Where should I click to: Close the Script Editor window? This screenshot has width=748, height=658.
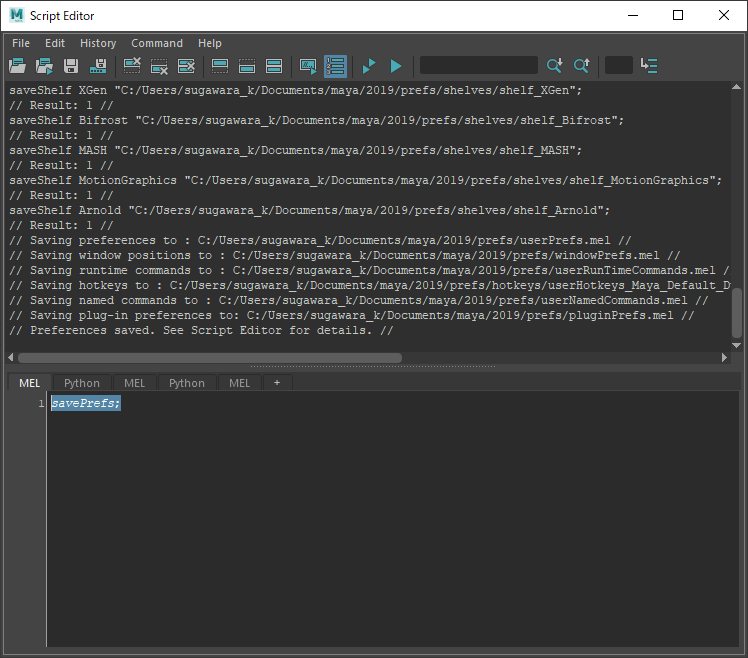(723, 15)
